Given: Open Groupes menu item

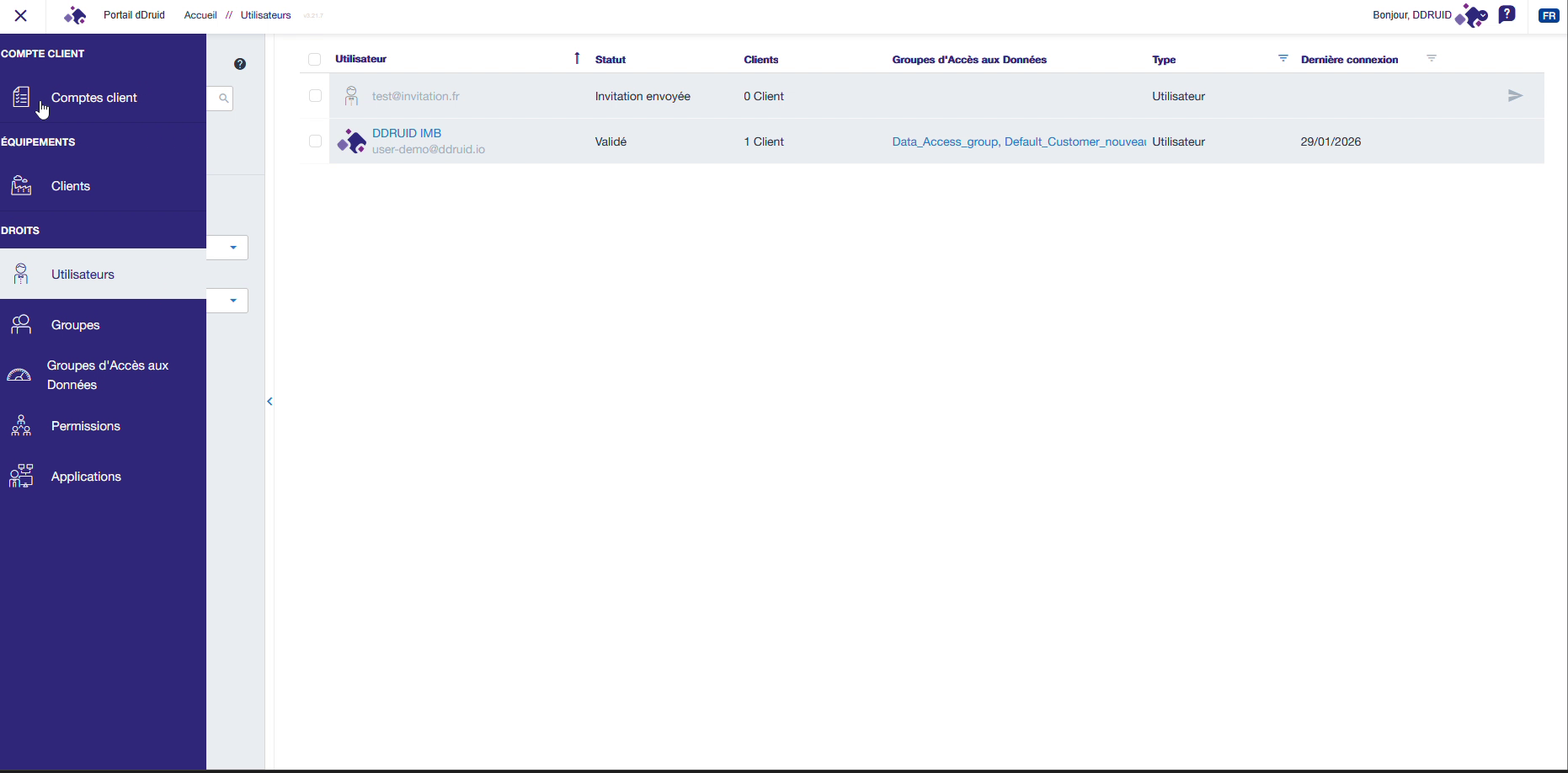Looking at the screenshot, I should coord(103,325).
